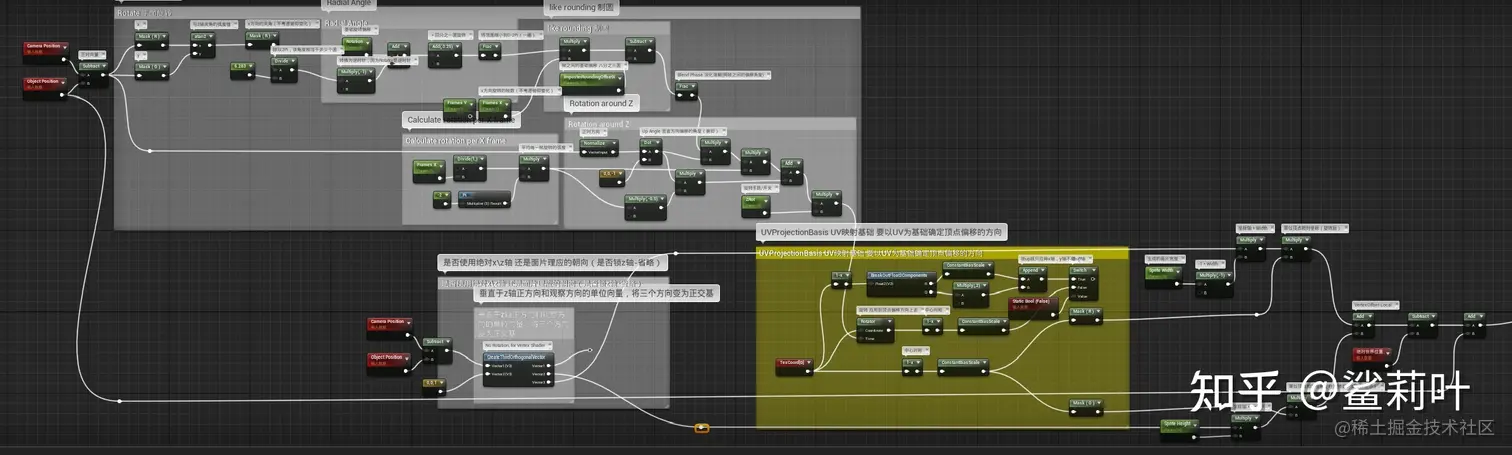Select the ImposterRoundingOffset node
The image size is (1512, 455).
(x=591, y=84)
